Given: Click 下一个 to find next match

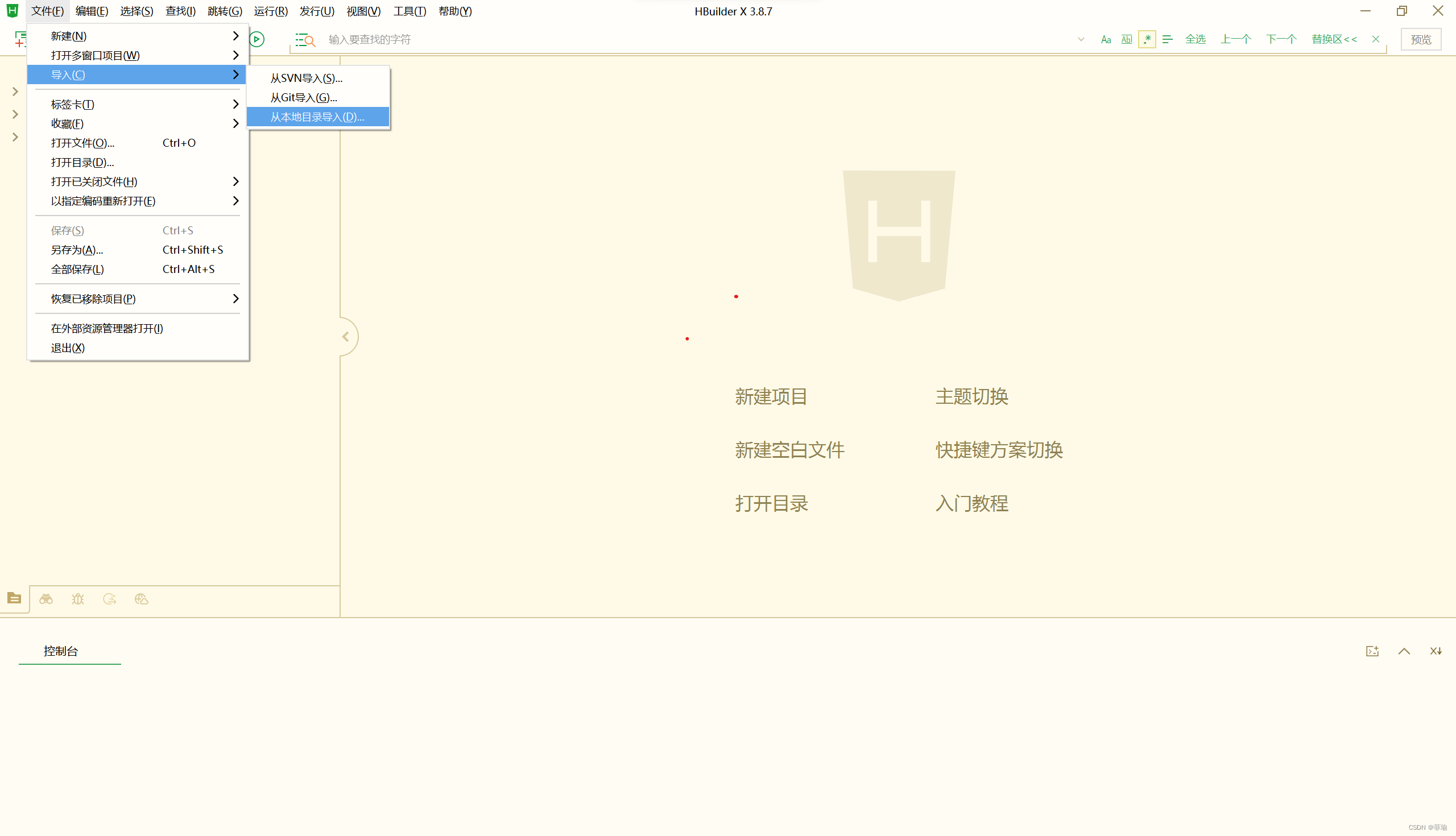Looking at the screenshot, I should click(1281, 40).
